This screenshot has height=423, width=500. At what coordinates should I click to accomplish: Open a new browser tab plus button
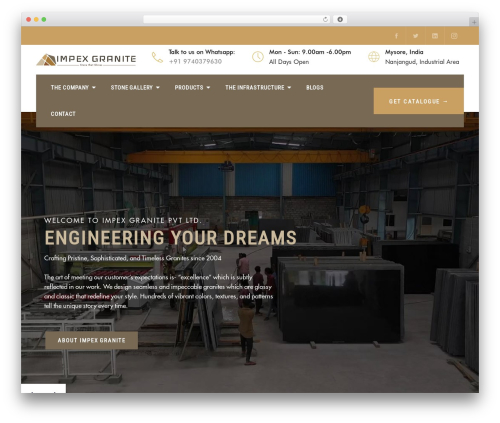(474, 22)
